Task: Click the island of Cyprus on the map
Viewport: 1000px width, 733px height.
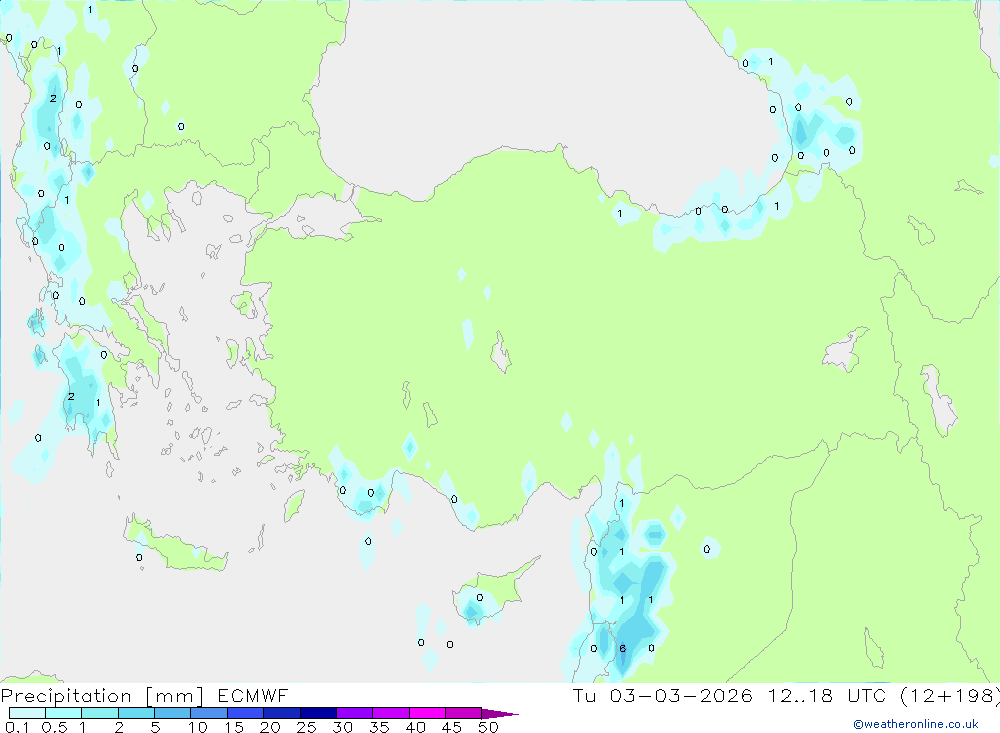Action: click(x=492, y=593)
